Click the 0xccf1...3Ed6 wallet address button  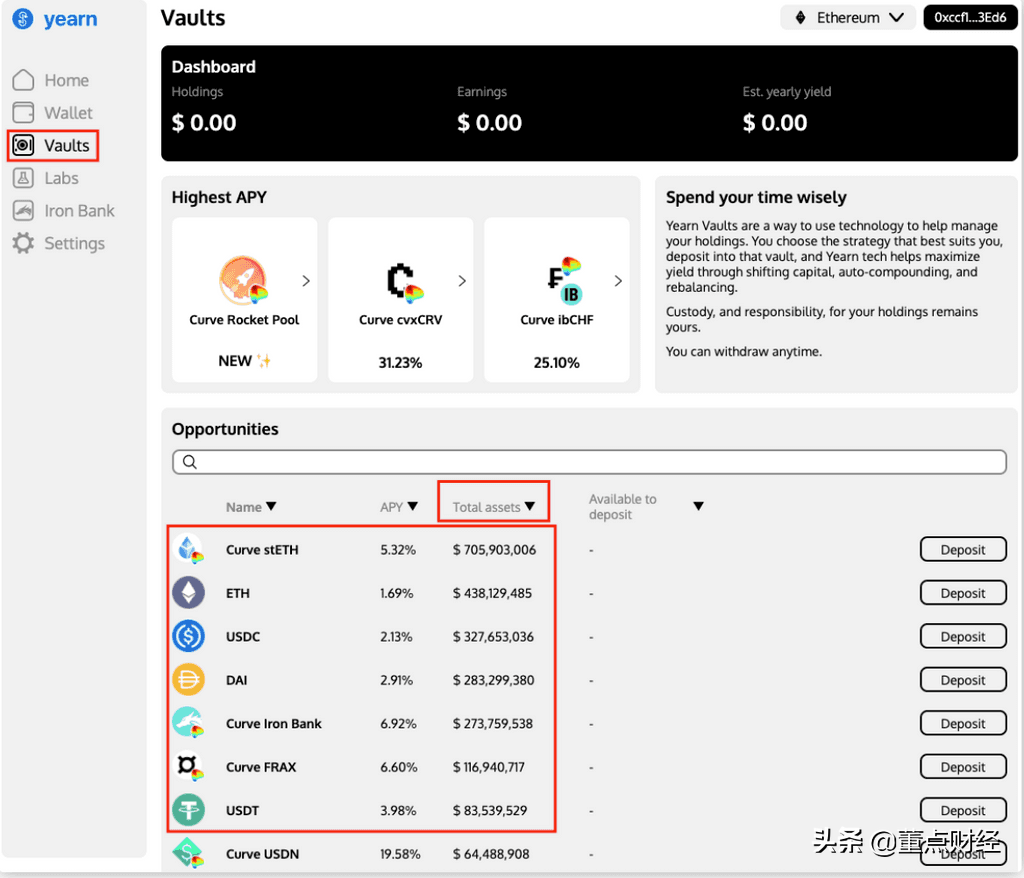[970, 18]
